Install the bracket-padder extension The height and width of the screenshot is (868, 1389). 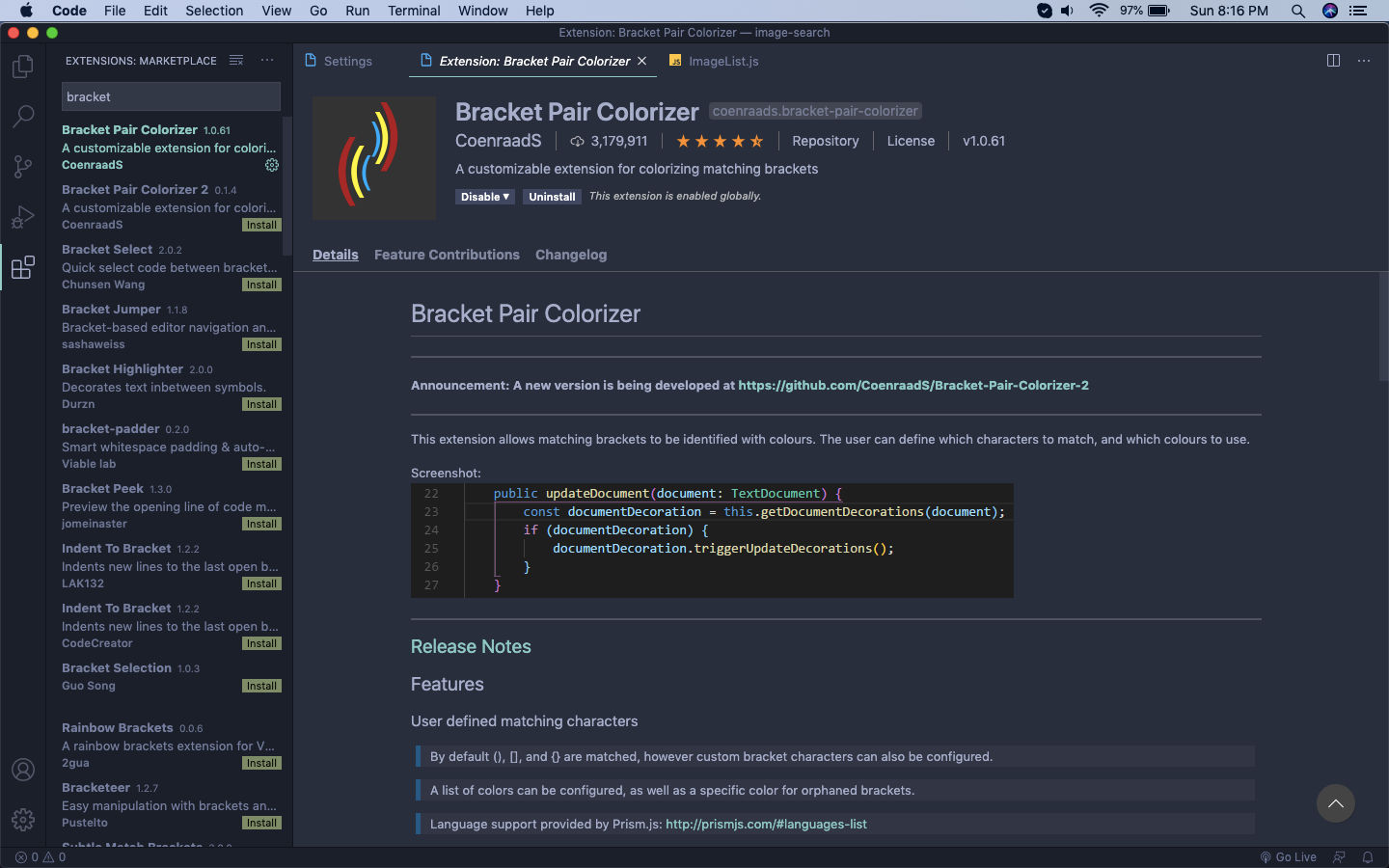coord(261,464)
